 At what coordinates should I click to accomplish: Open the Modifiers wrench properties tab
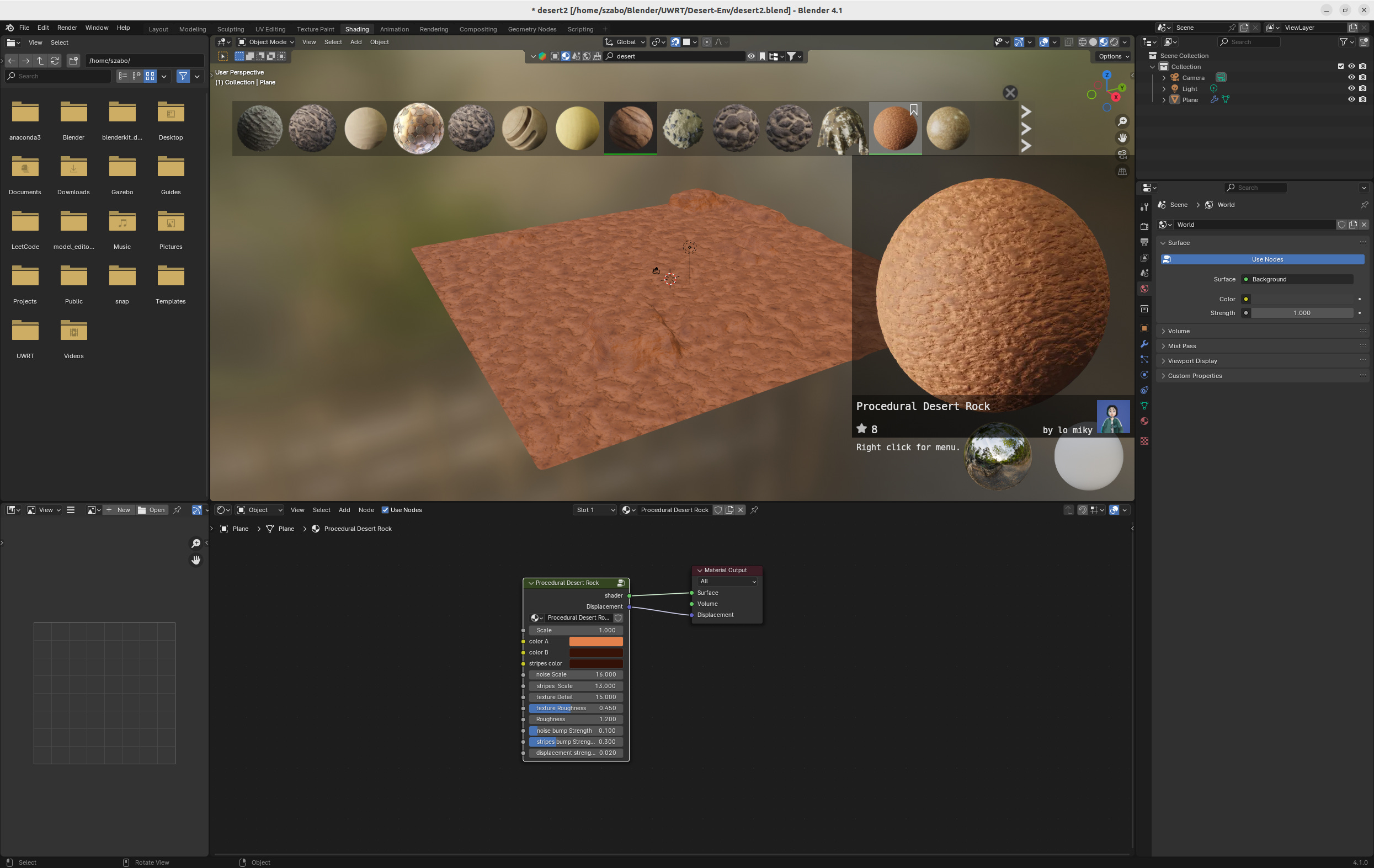(x=1144, y=344)
